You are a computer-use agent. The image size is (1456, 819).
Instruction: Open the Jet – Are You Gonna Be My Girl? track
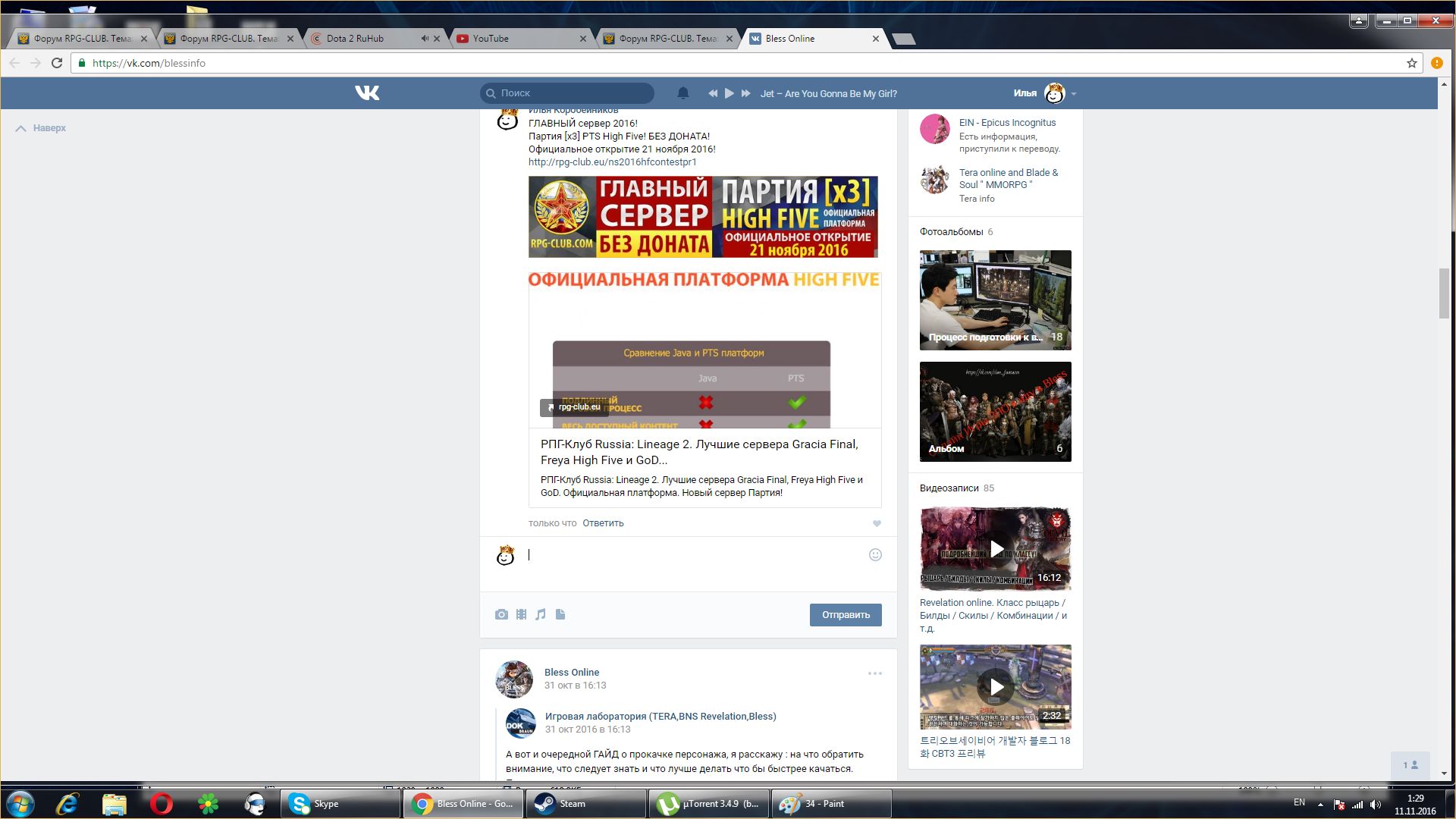pos(828,93)
